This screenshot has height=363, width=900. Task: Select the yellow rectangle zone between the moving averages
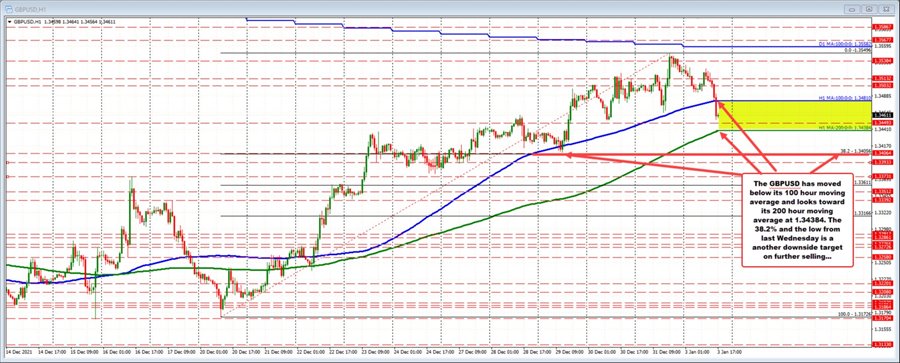(794, 115)
